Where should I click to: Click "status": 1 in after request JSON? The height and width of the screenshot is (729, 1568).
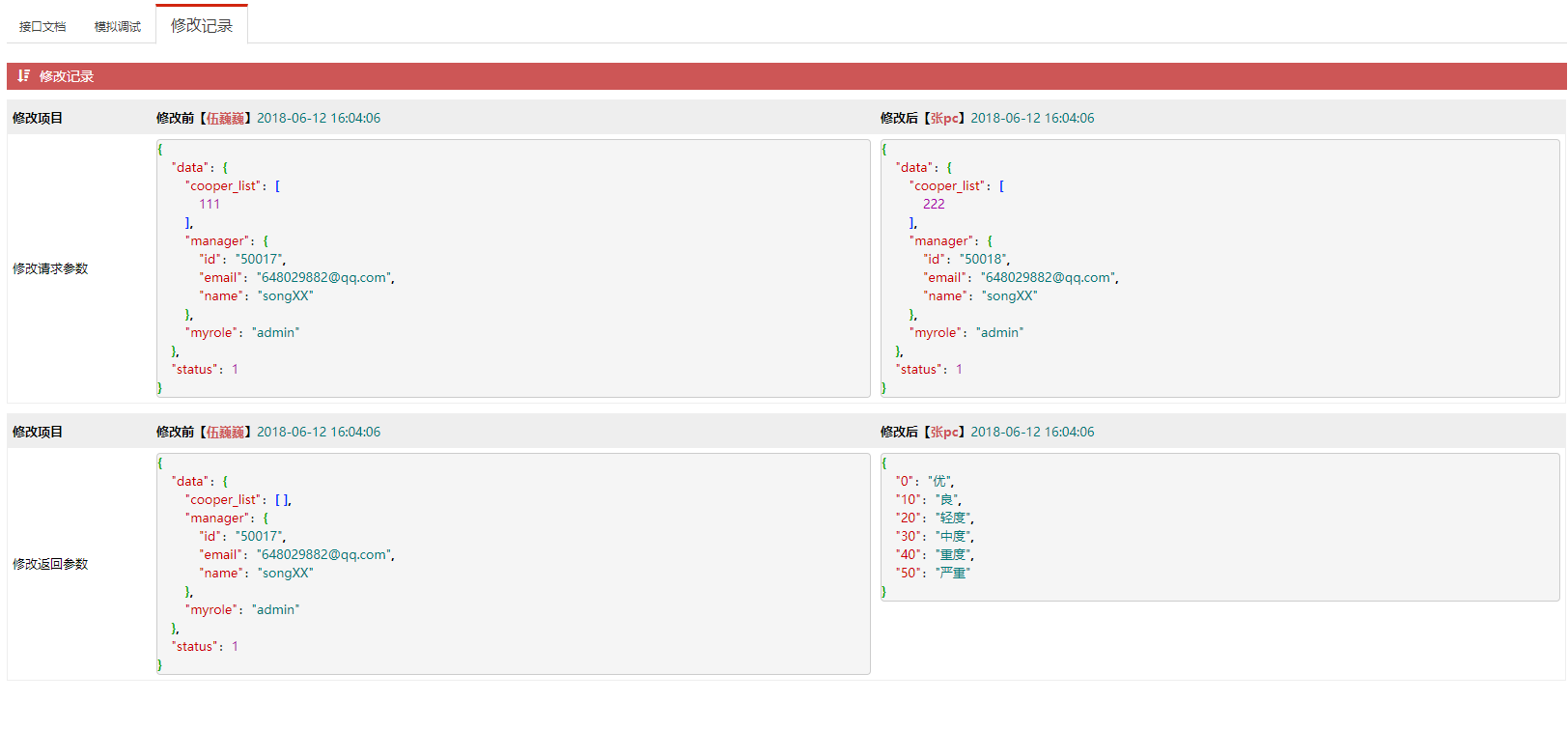pyautogui.click(x=929, y=369)
